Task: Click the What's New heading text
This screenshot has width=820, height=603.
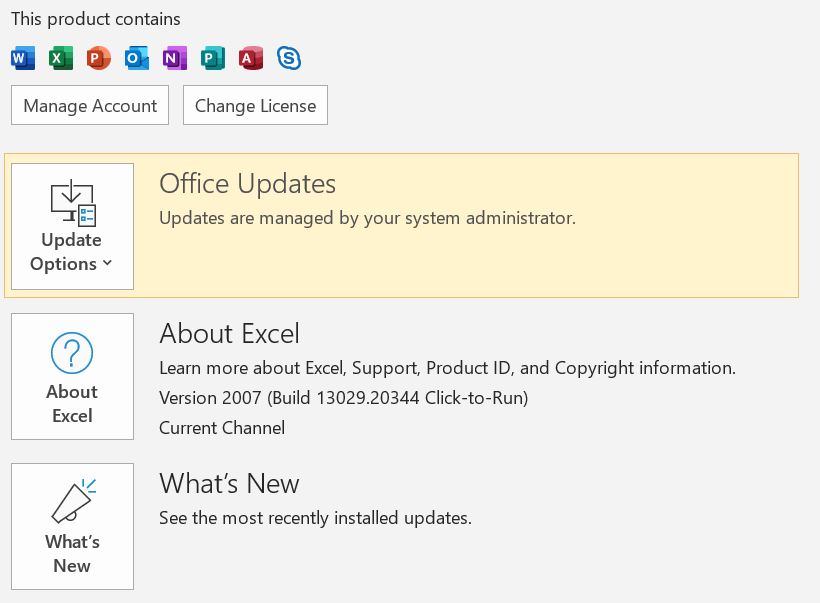Action: click(x=229, y=484)
